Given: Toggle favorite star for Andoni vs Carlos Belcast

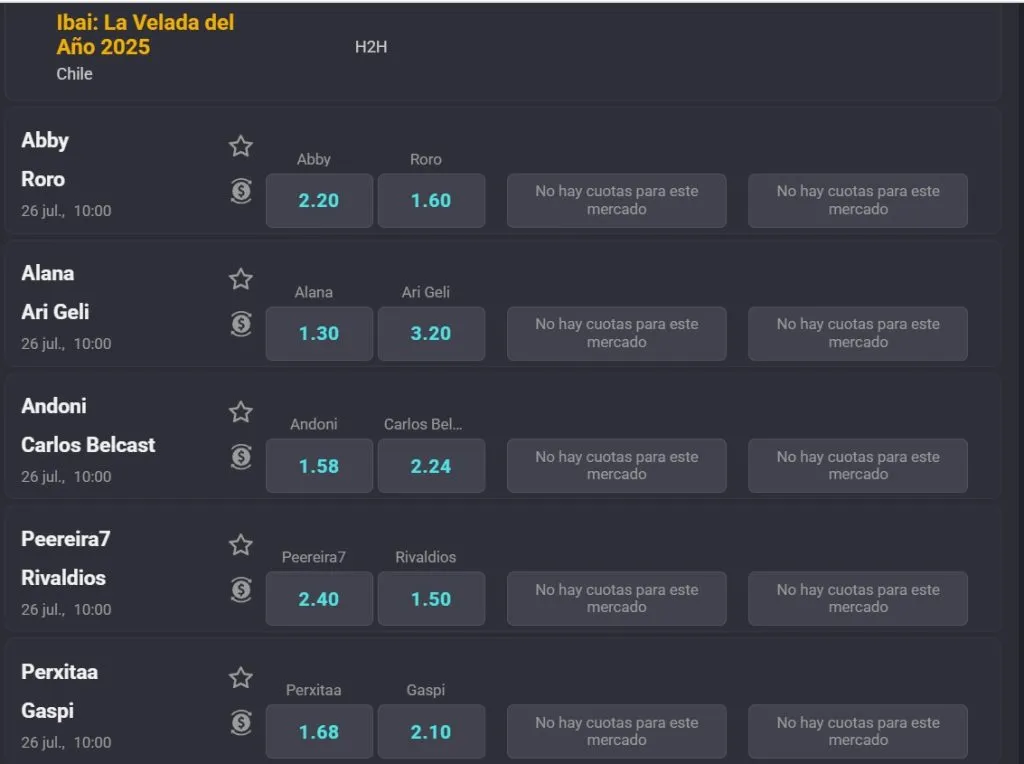Looking at the screenshot, I should pos(241,412).
